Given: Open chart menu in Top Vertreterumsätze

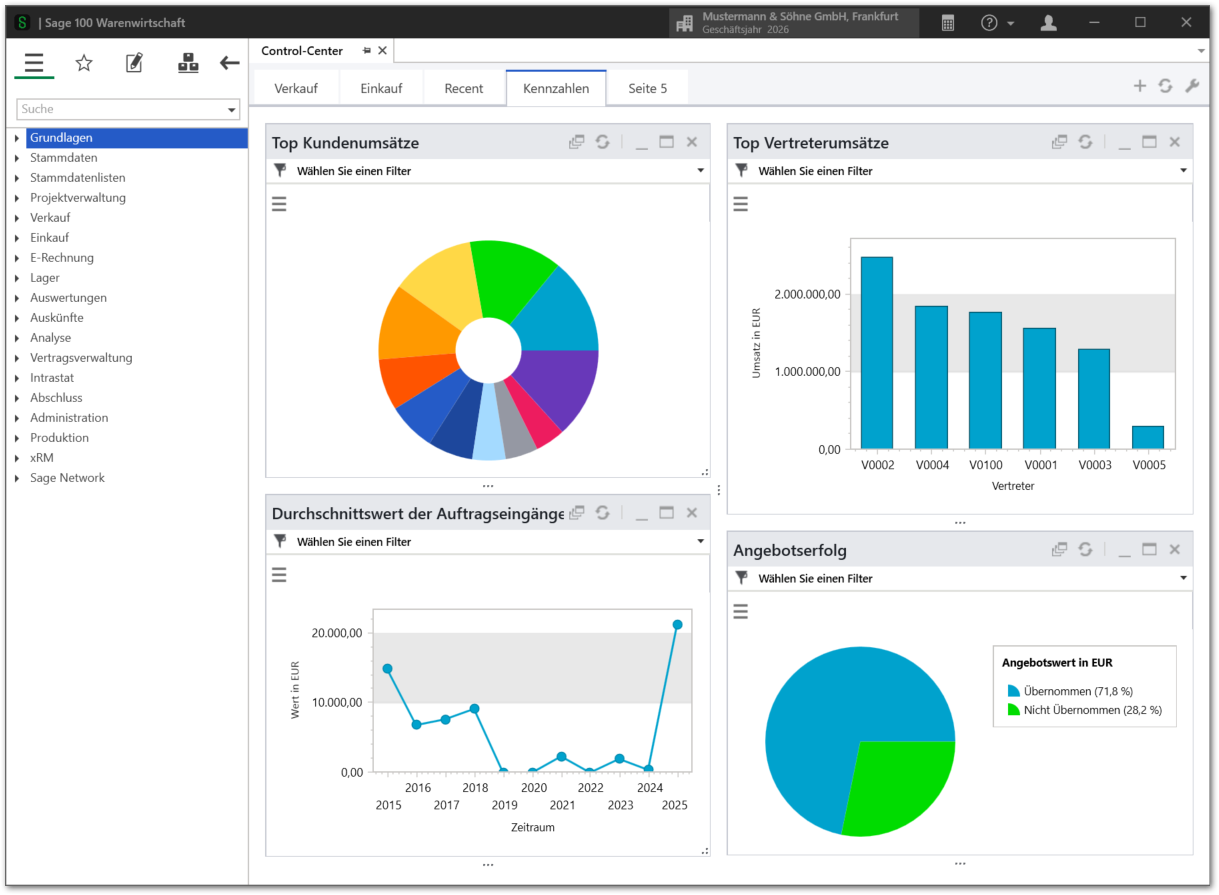Looking at the screenshot, I should coord(741,204).
